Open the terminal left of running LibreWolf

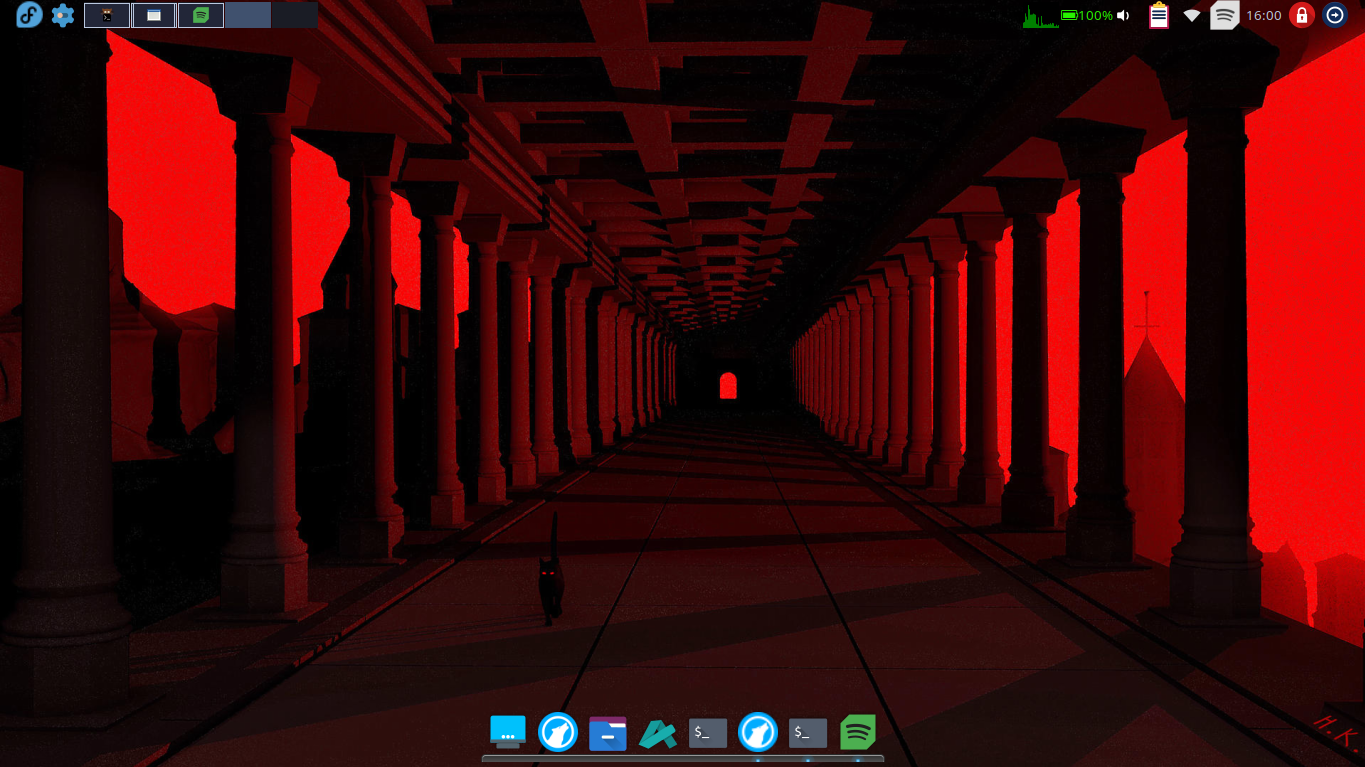(x=708, y=733)
